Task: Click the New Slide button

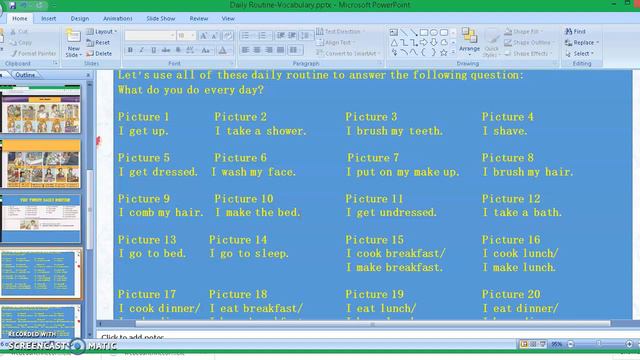Action: pos(73,43)
